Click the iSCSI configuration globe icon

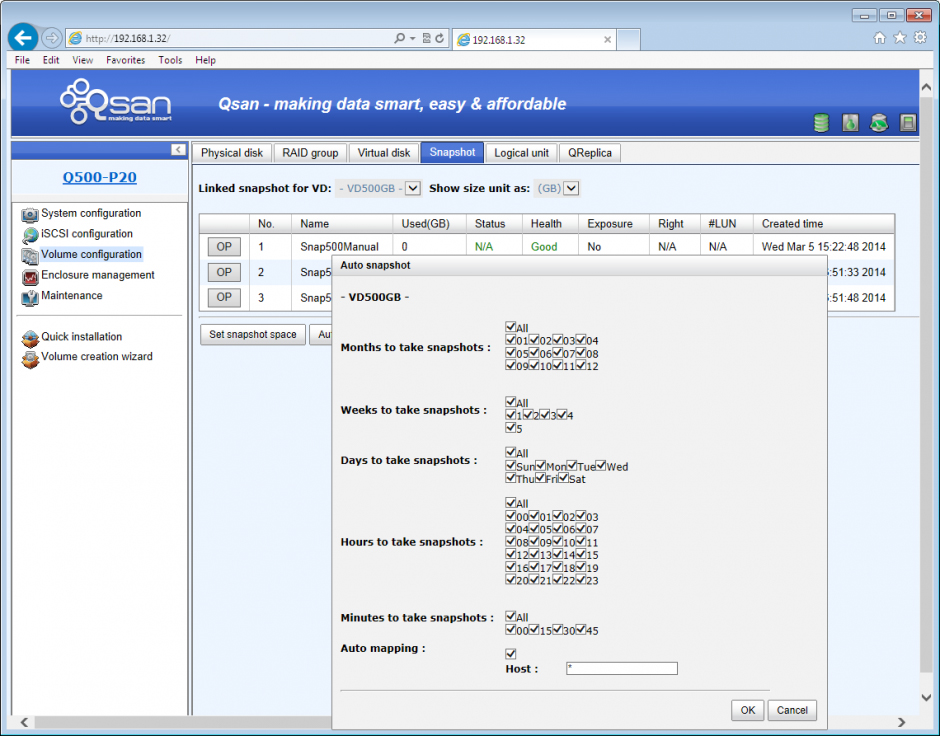[x=29, y=235]
